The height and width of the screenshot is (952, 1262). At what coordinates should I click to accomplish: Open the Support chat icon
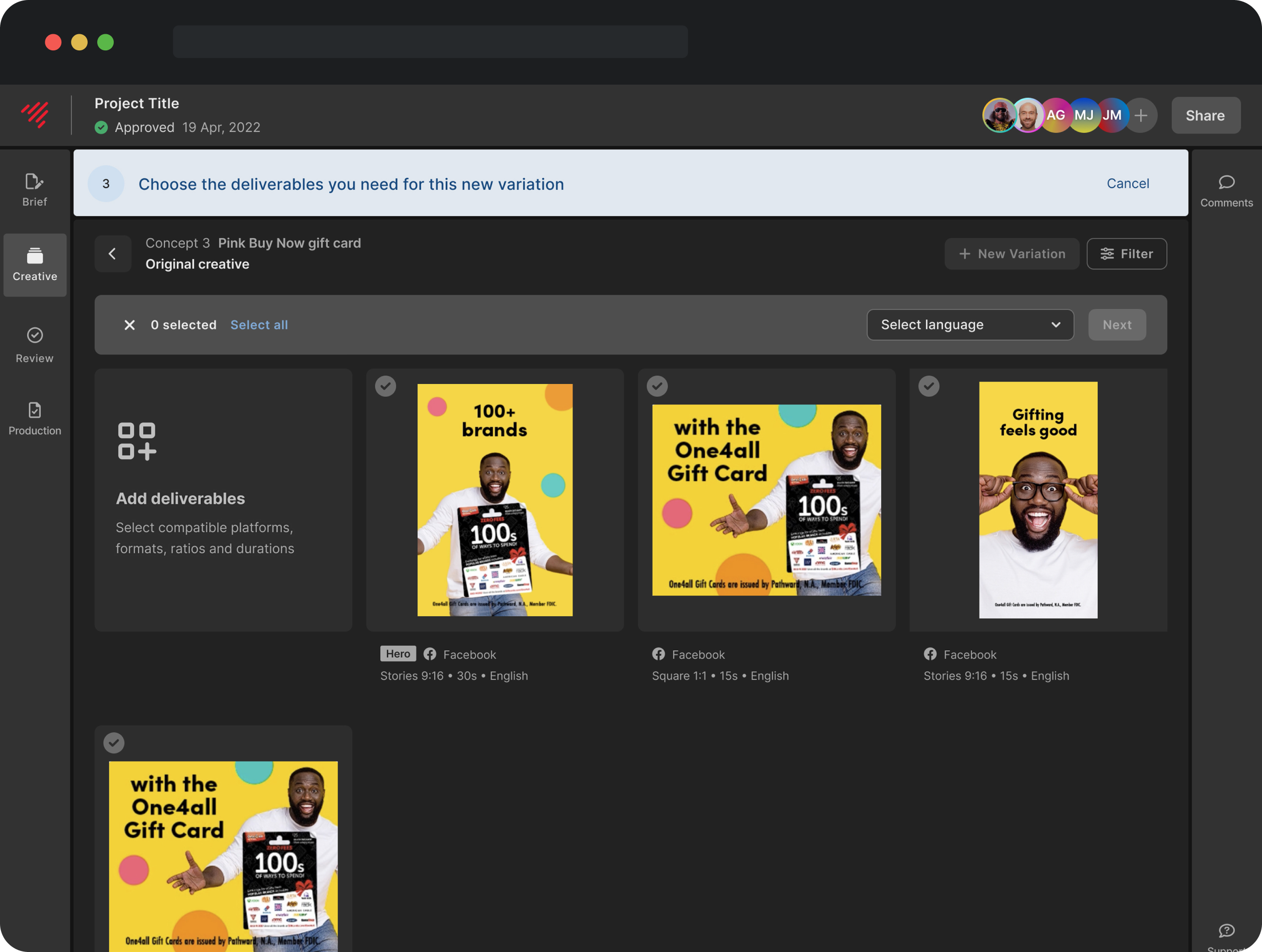1226,931
